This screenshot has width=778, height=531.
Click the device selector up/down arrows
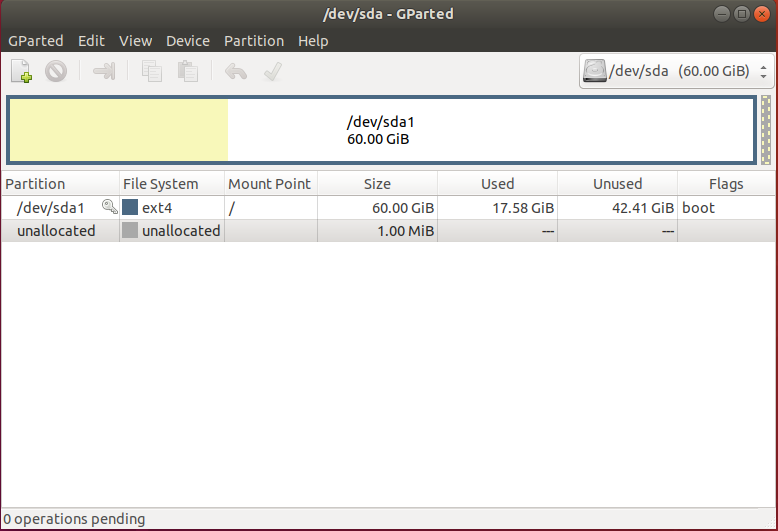click(764, 71)
